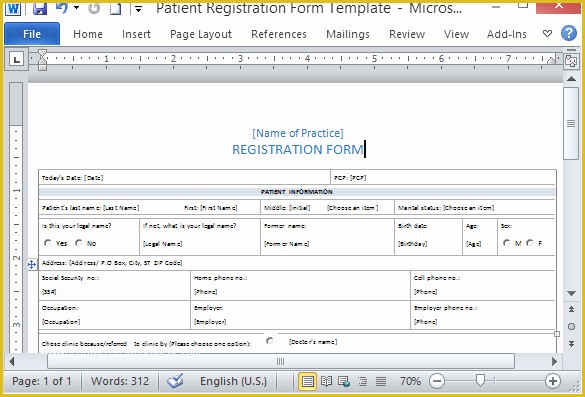Click the horizontal scrollbar left arrow

12,361
